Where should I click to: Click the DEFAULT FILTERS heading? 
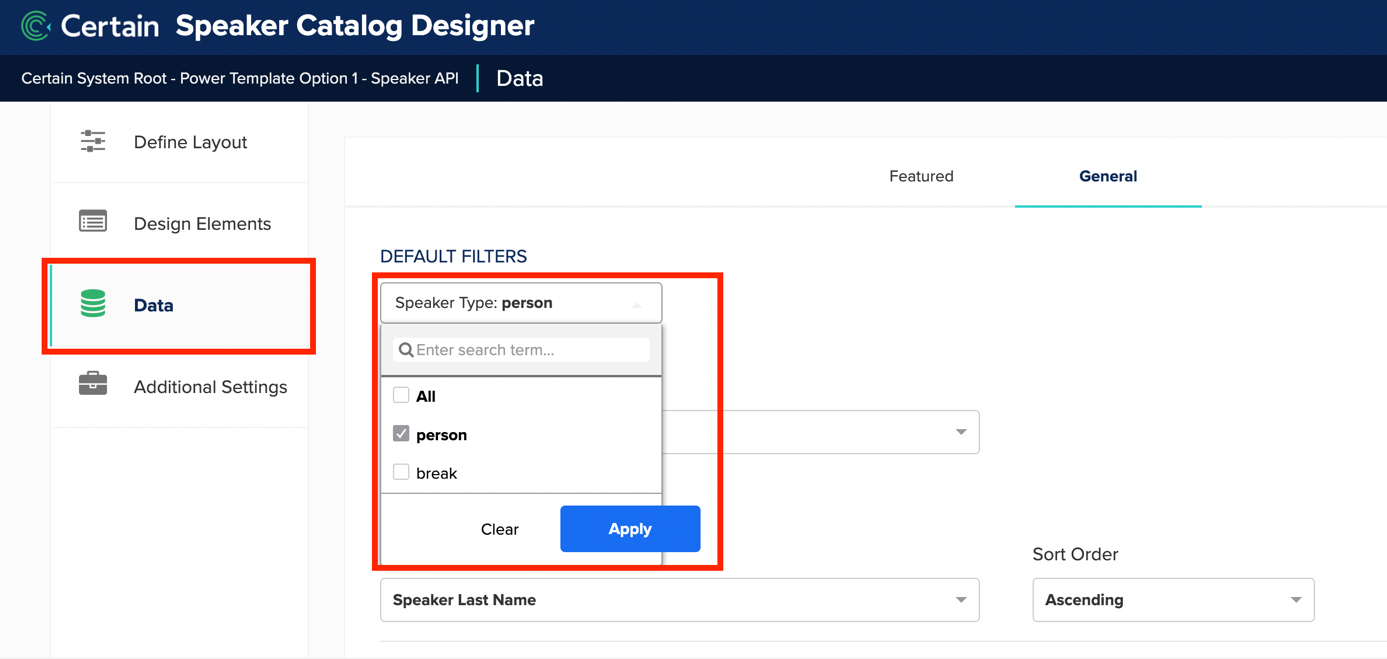coord(453,256)
